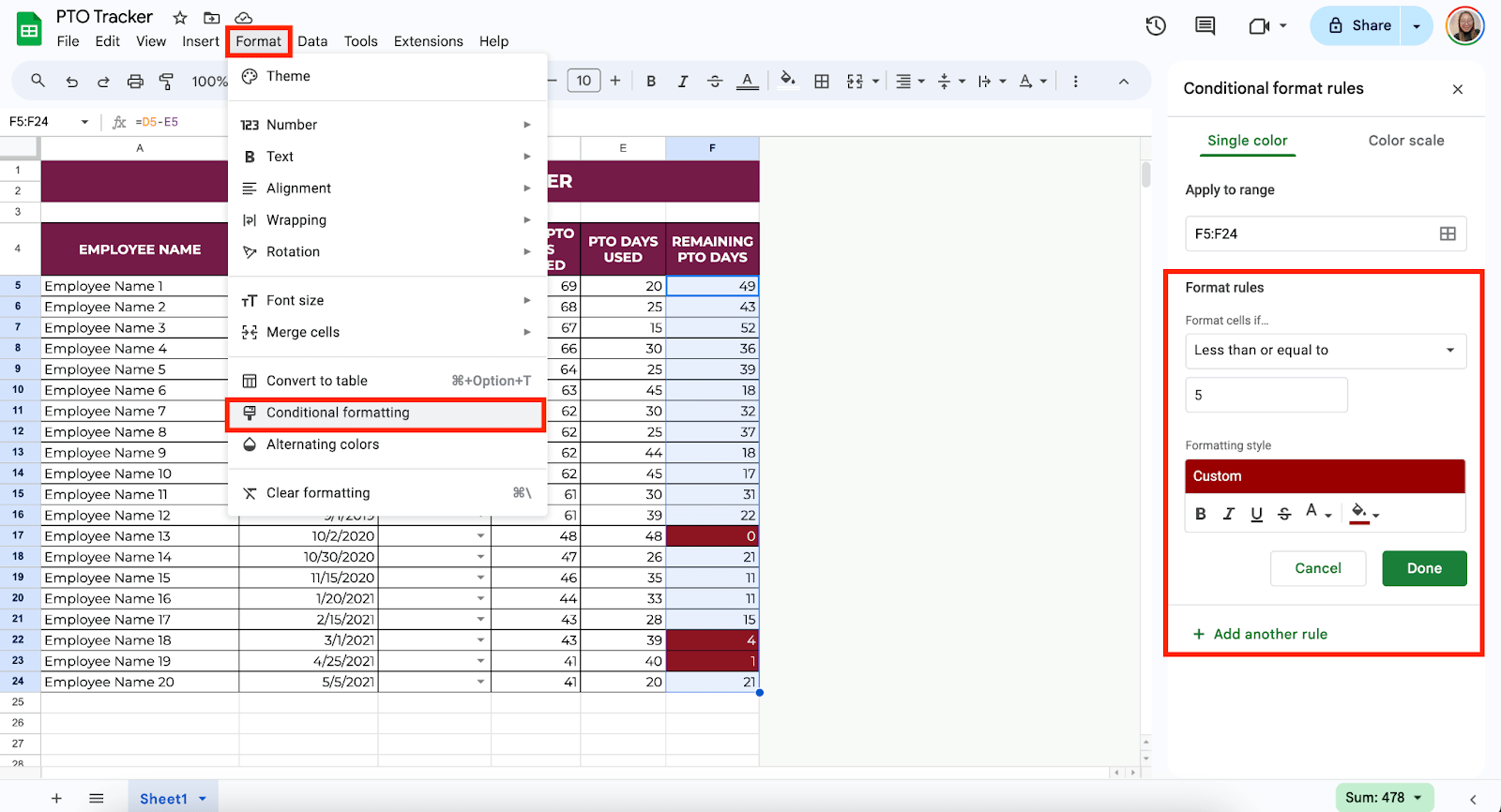Star the PTO Tracker document

tap(180, 18)
